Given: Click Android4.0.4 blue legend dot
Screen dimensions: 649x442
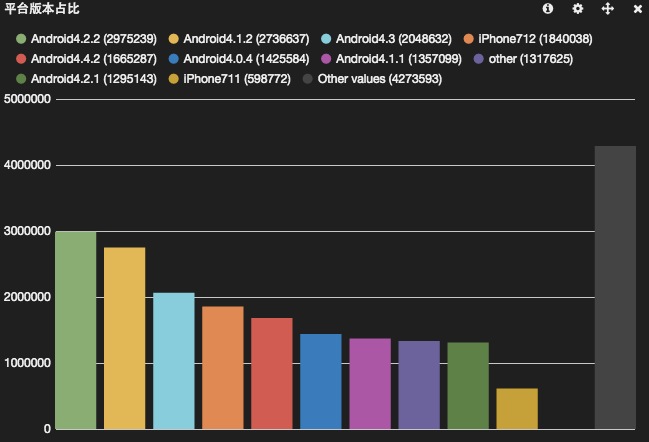Looking at the screenshot, I should point(174,59).
